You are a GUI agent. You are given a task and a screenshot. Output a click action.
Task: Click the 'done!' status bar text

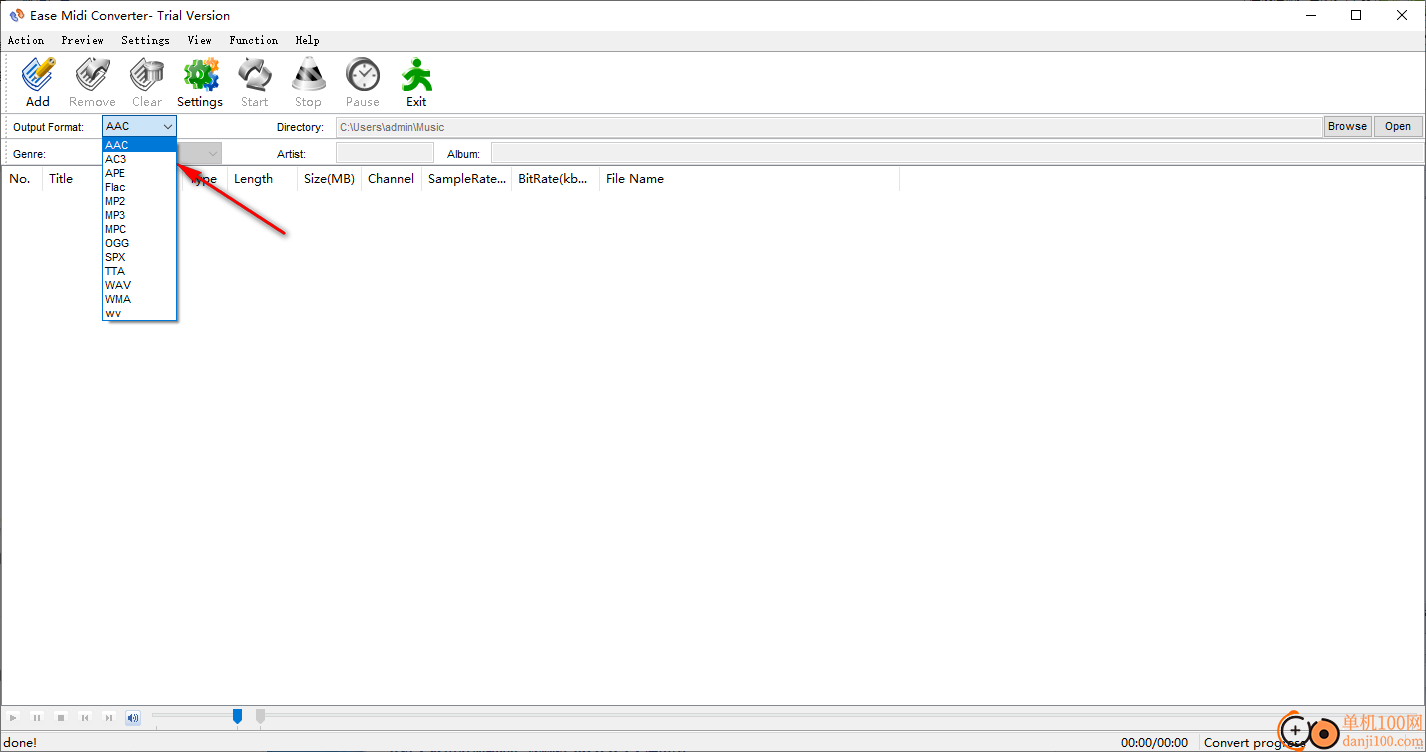(21, 743)
